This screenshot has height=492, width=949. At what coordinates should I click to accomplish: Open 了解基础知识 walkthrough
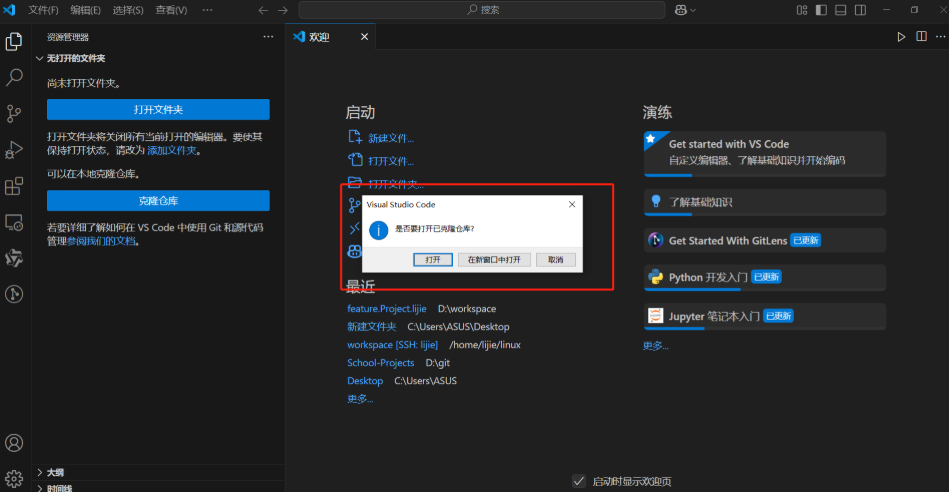pos(765,202)
